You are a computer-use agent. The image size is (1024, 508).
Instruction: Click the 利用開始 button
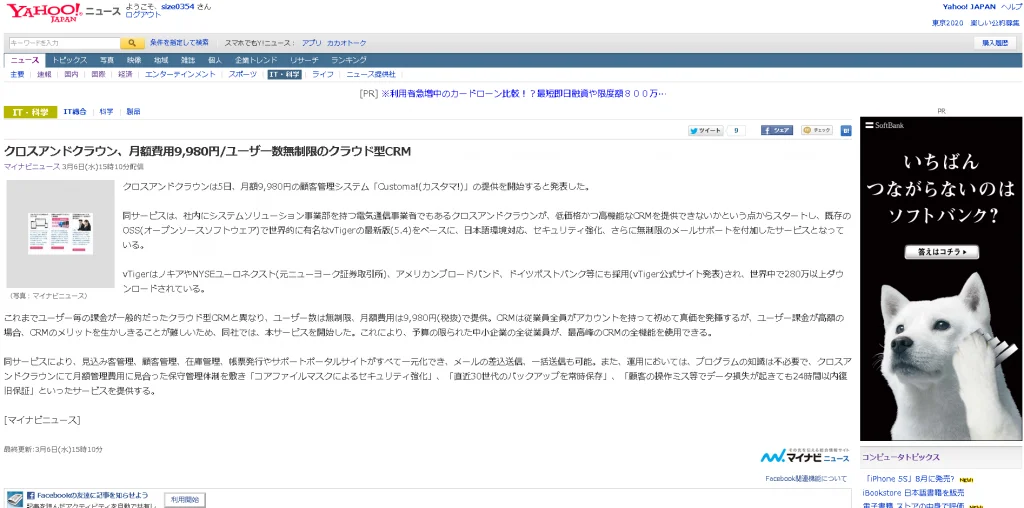pyautogui.click(x=184, y=500)
